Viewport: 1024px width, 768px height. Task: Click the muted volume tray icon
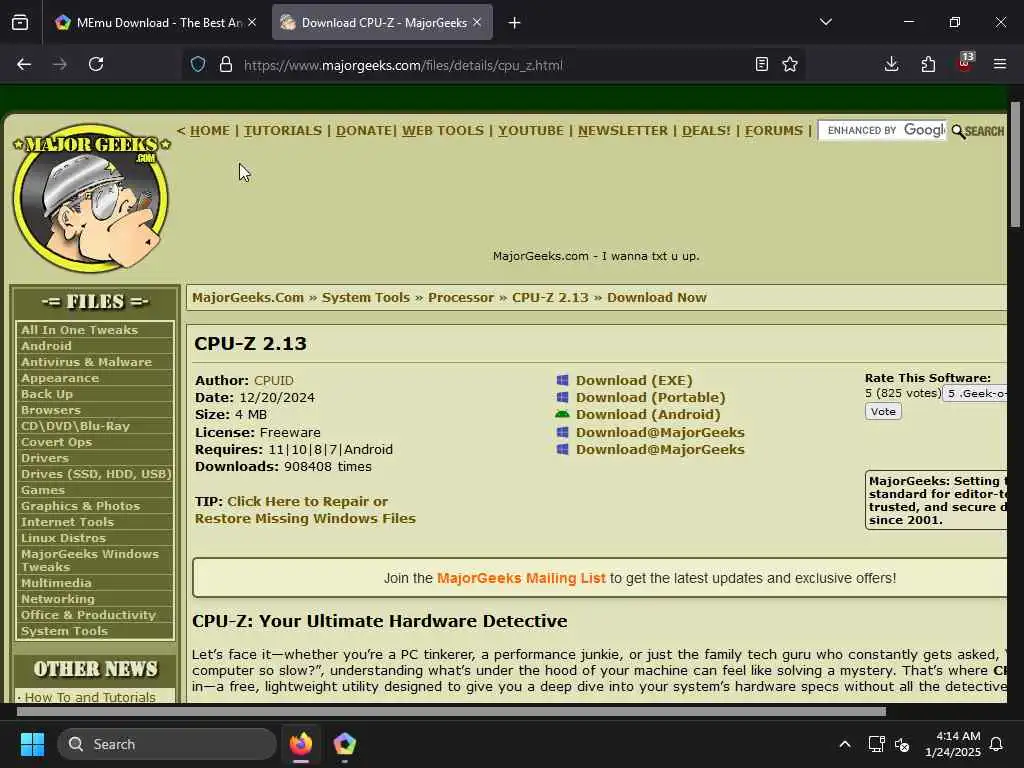(x=903, y=744)
